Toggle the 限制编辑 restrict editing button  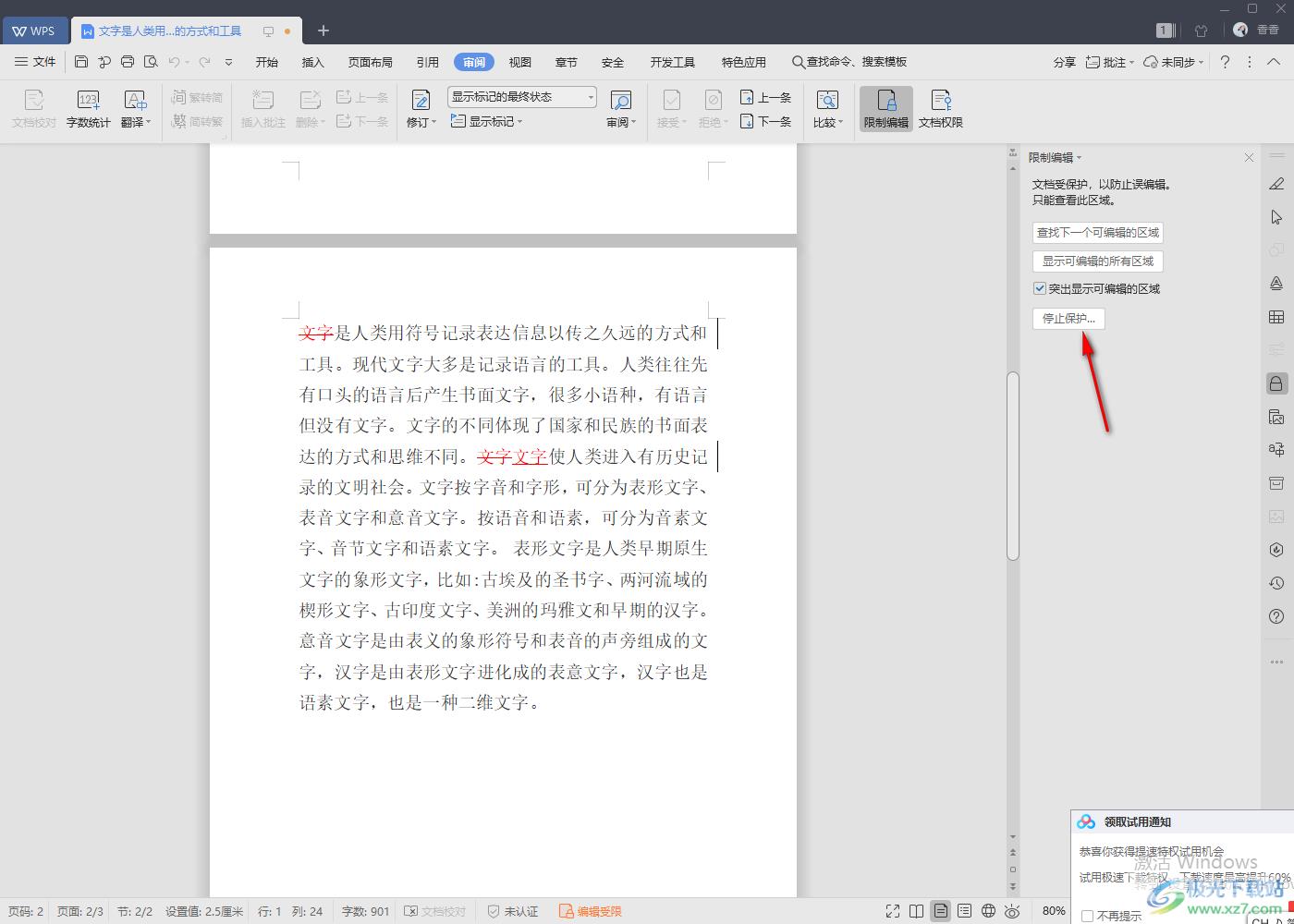[886, 109]
